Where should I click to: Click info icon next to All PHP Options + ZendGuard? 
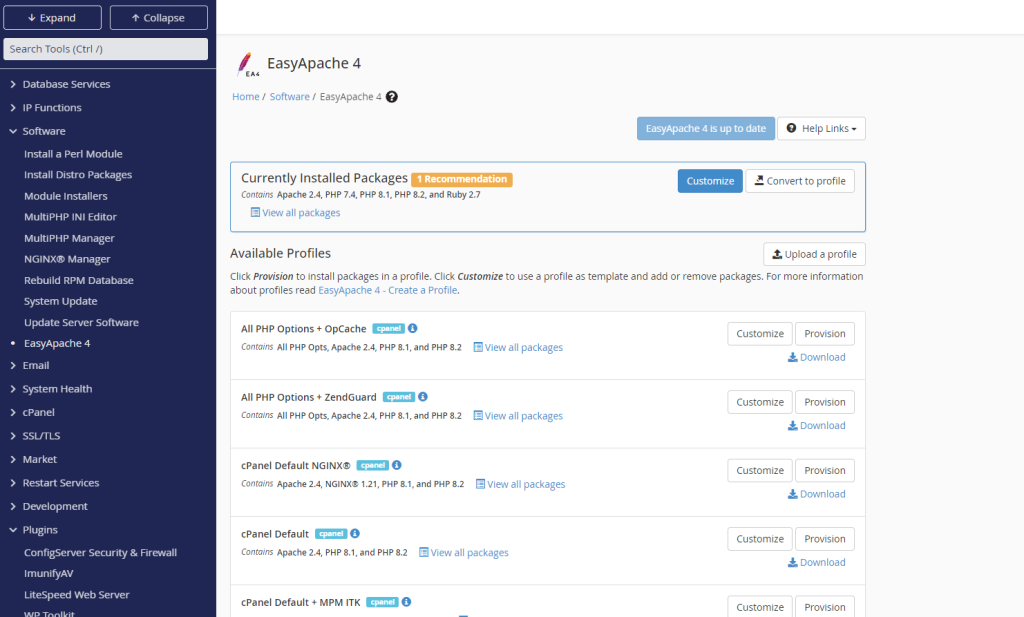click(x=423, y=397)
